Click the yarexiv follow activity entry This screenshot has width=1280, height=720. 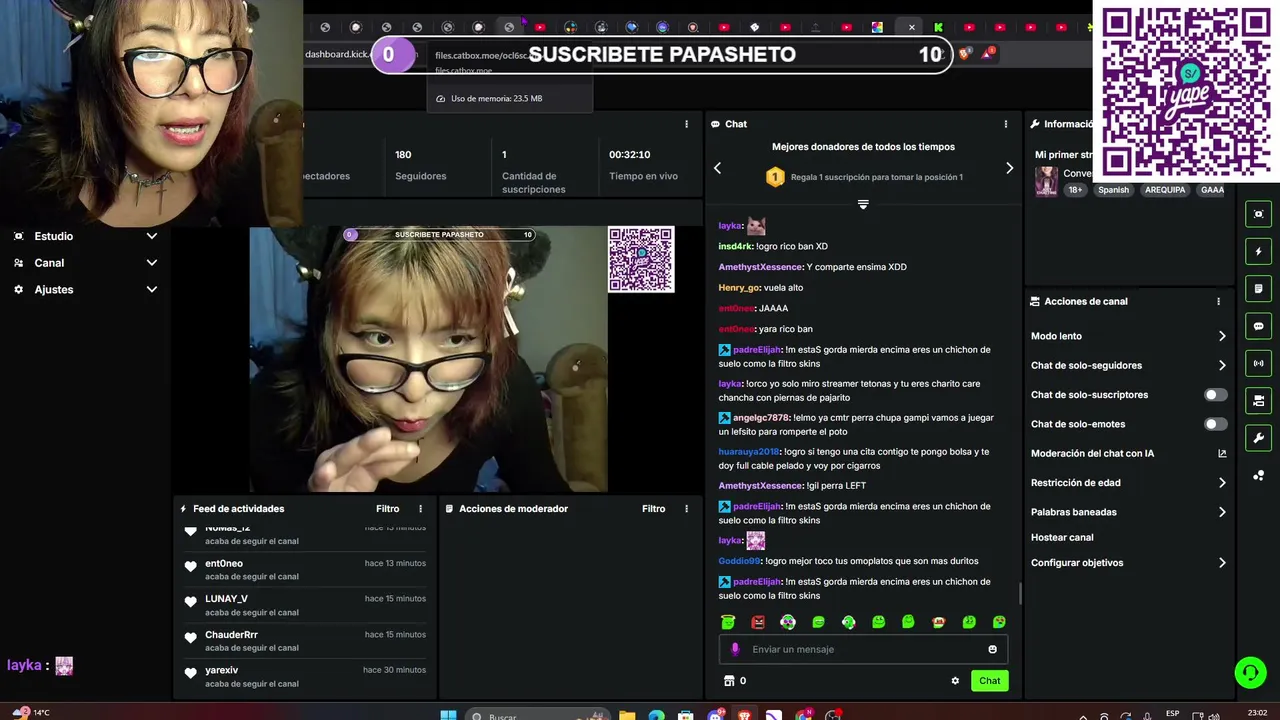306,677
